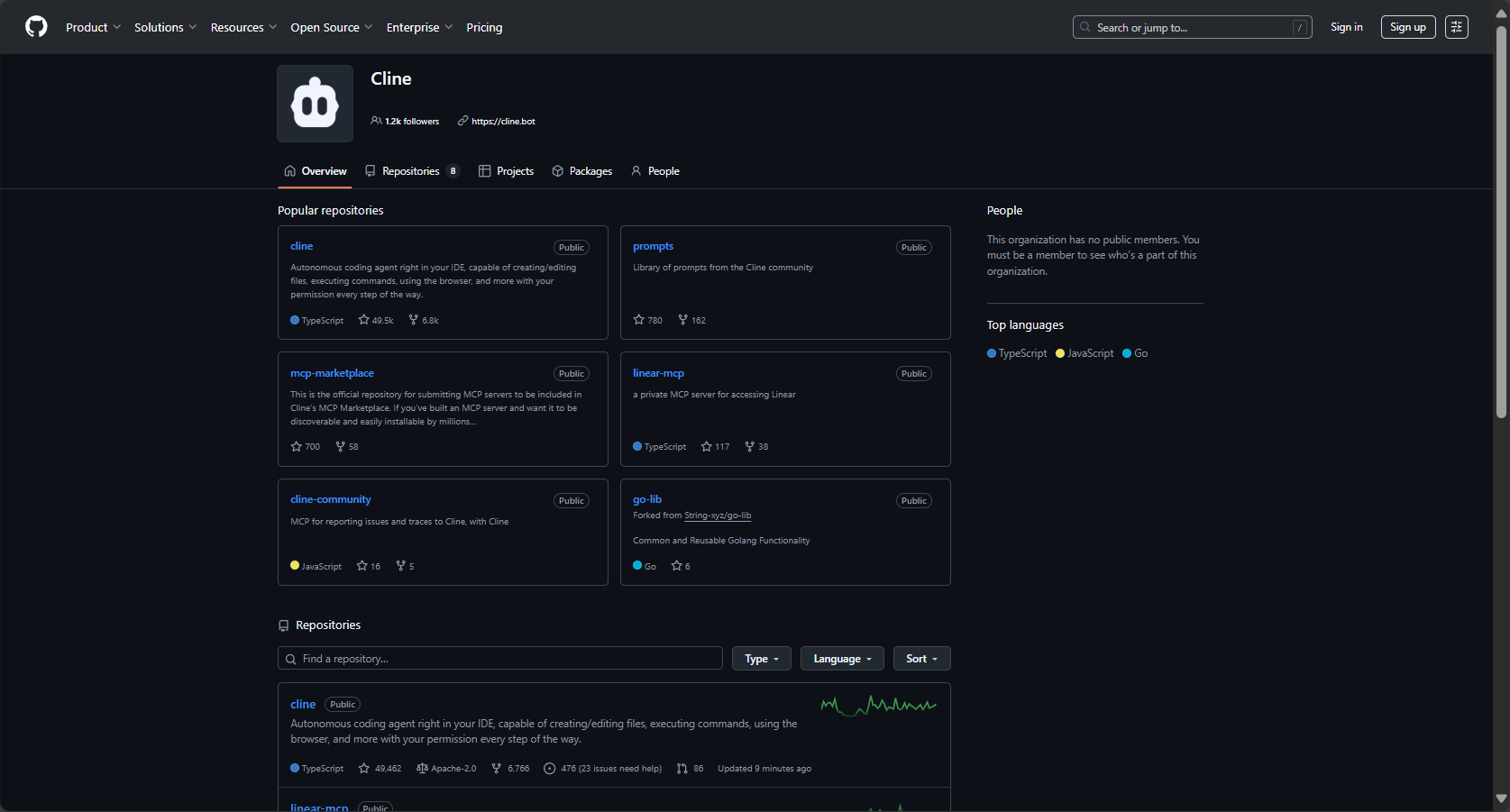1510x812 pixels.
Task: Open the 86 pull requests link
Action: [690, 769]
